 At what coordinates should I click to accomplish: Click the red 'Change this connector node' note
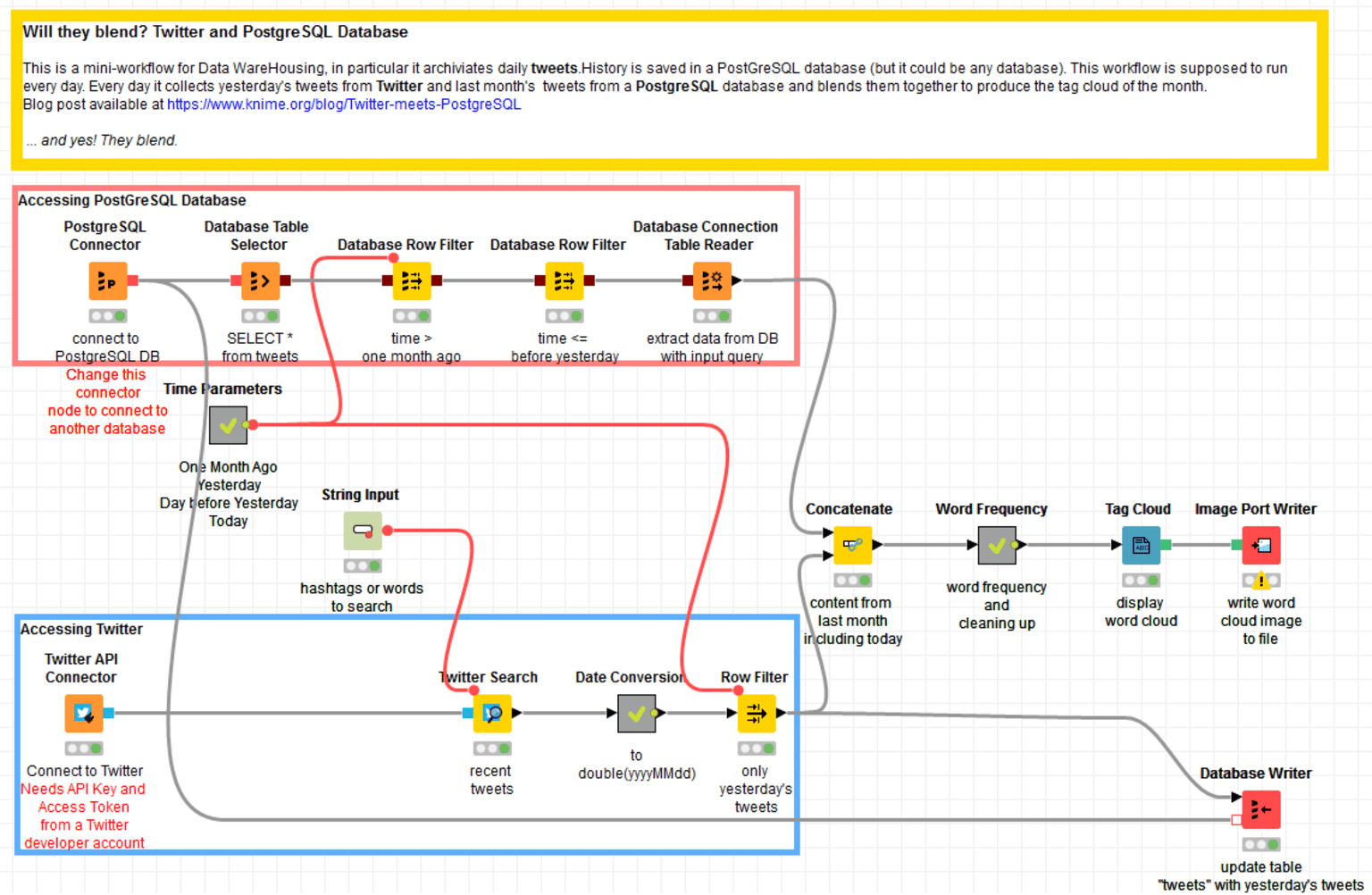(x=107, y=402)
